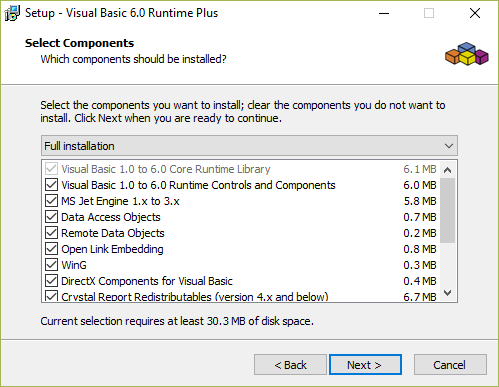
Task: Click the Select Components heading
Action: 79,43
